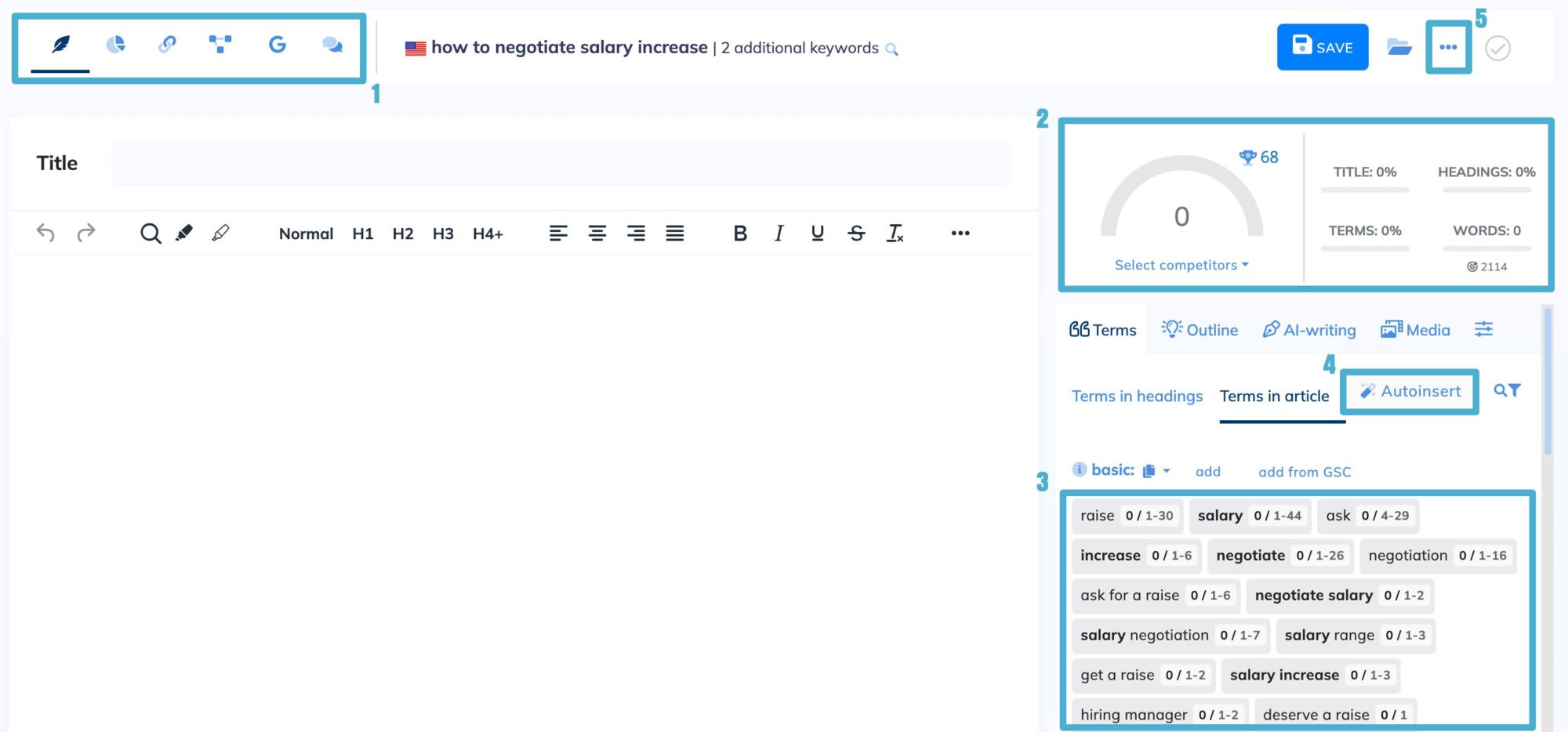The height and width of the screenshot is (732, 1568).
Task: Open the Google 'G' icon view
Action: 277,45
